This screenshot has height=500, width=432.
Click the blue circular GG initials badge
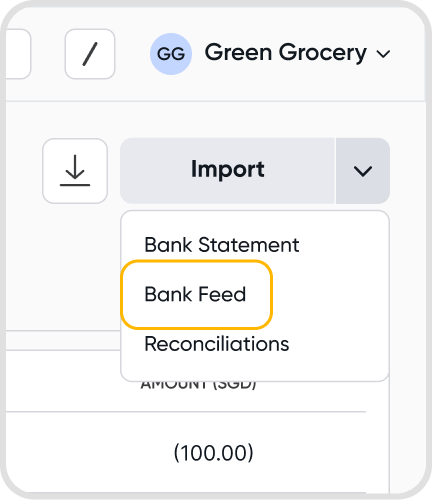pyautogui.click(x=171, y=54)
